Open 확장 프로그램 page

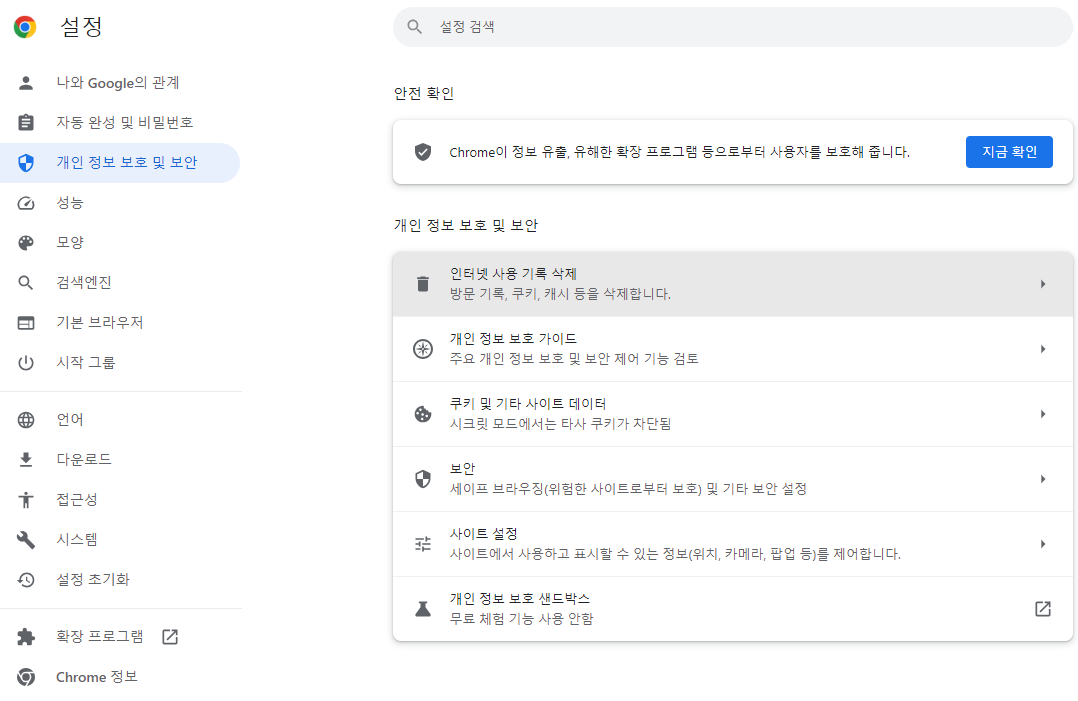(120, 637)
